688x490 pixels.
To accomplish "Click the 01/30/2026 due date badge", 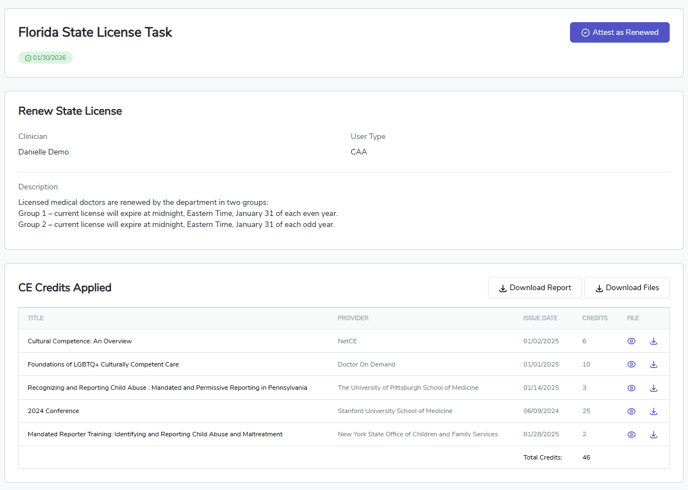I will pyautogui.click(x=45, y=58).
